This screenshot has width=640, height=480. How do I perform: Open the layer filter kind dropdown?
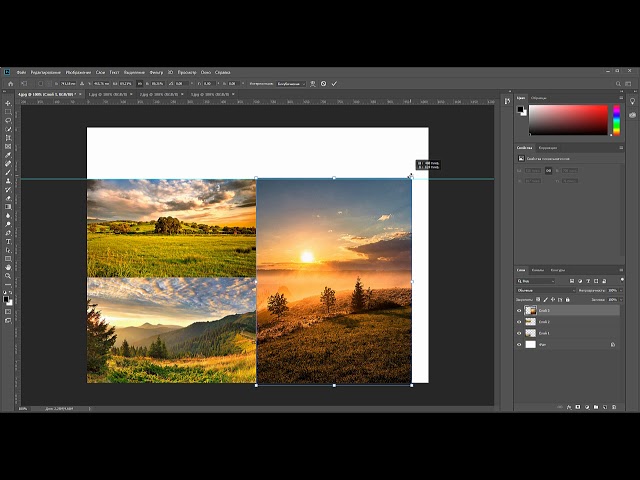537,281
